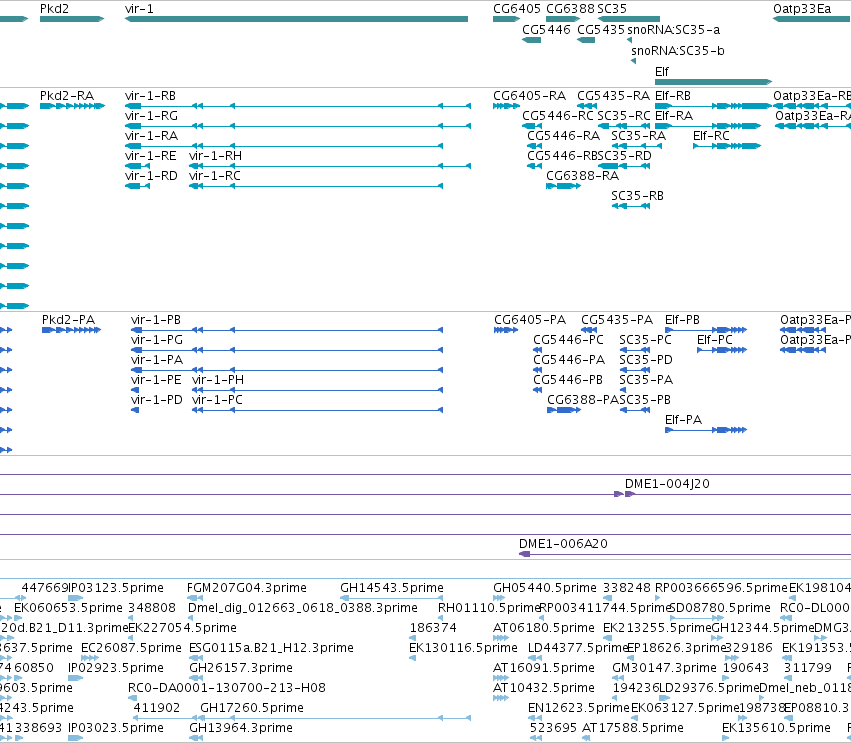
Task: Click the CG6388-PA protein label
Action: click(583, 400)
